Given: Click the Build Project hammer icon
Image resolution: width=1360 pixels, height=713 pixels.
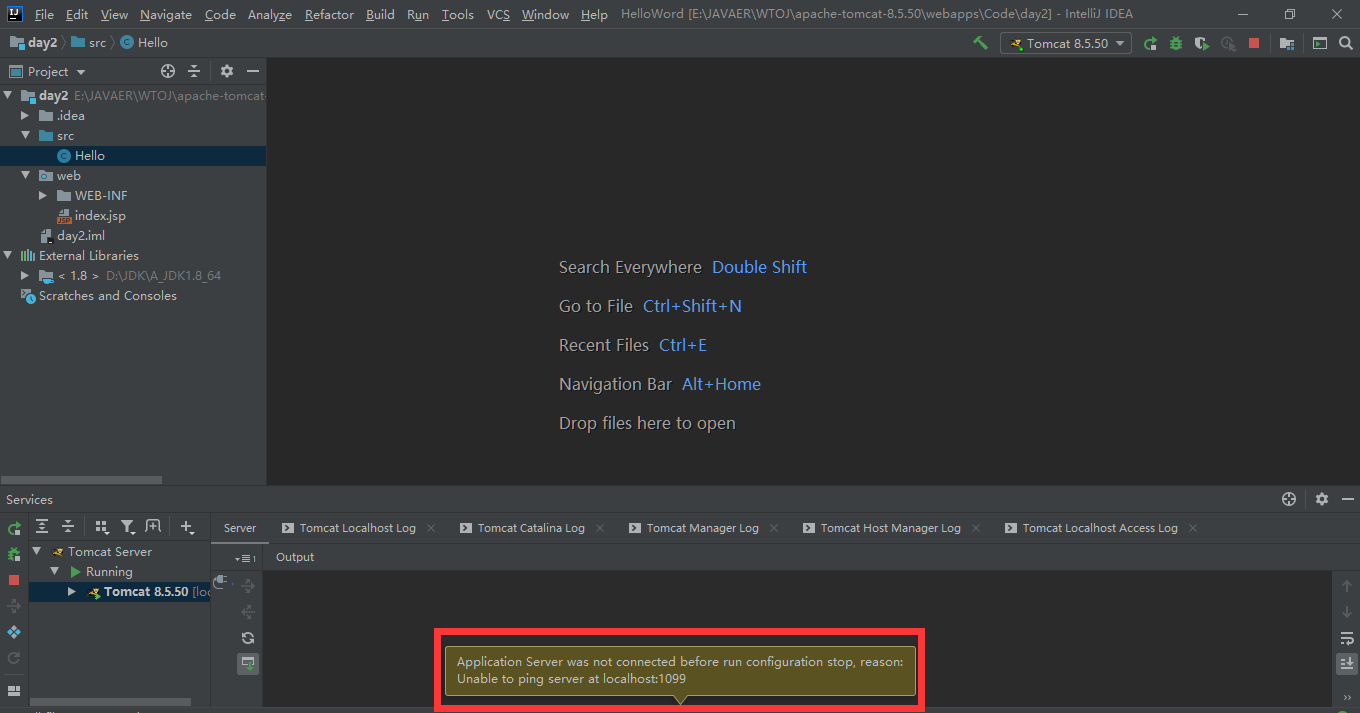Looking at the screenshot, I should [980, 43].
